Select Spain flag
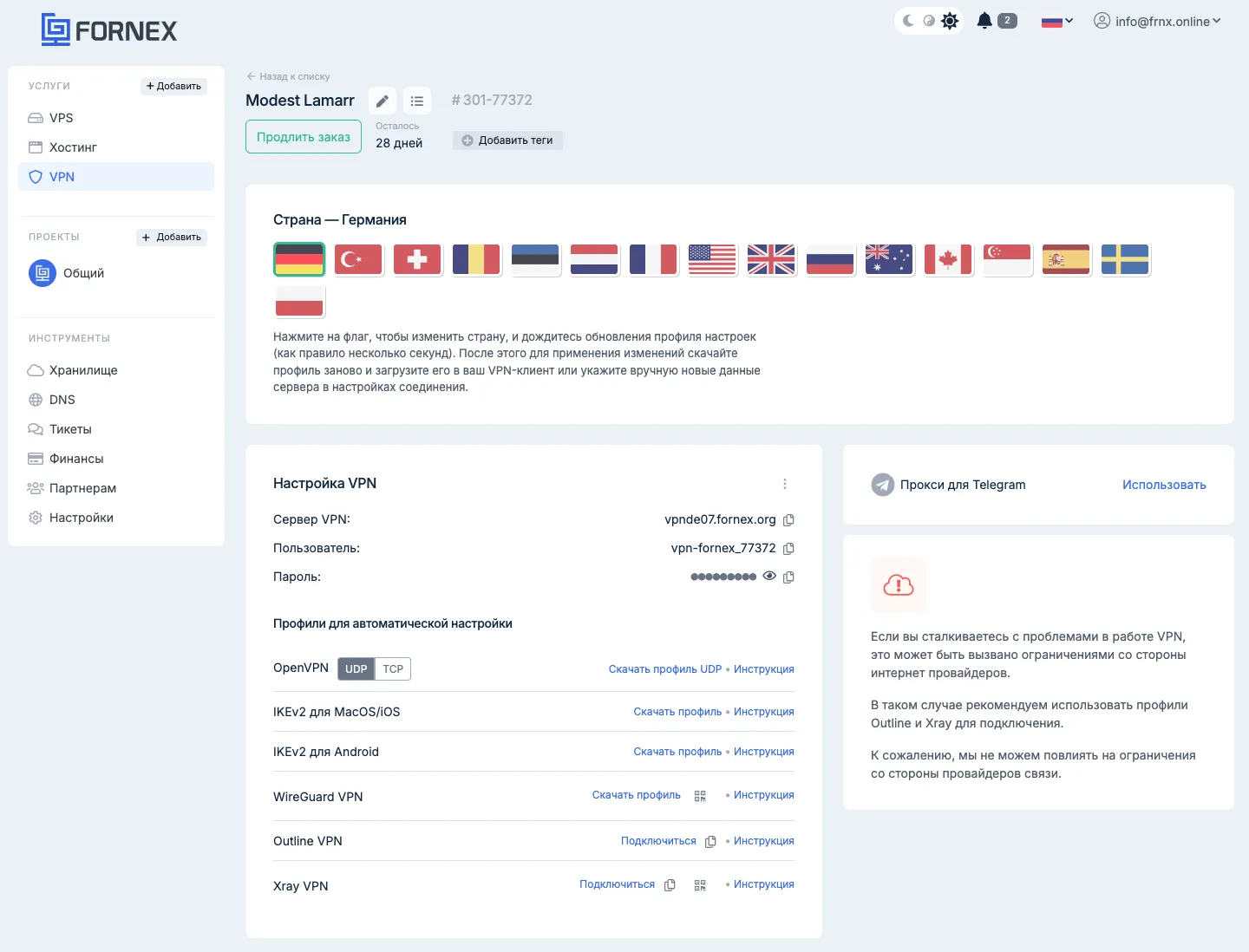The image size is (1249, 952). coord(1066,259)
